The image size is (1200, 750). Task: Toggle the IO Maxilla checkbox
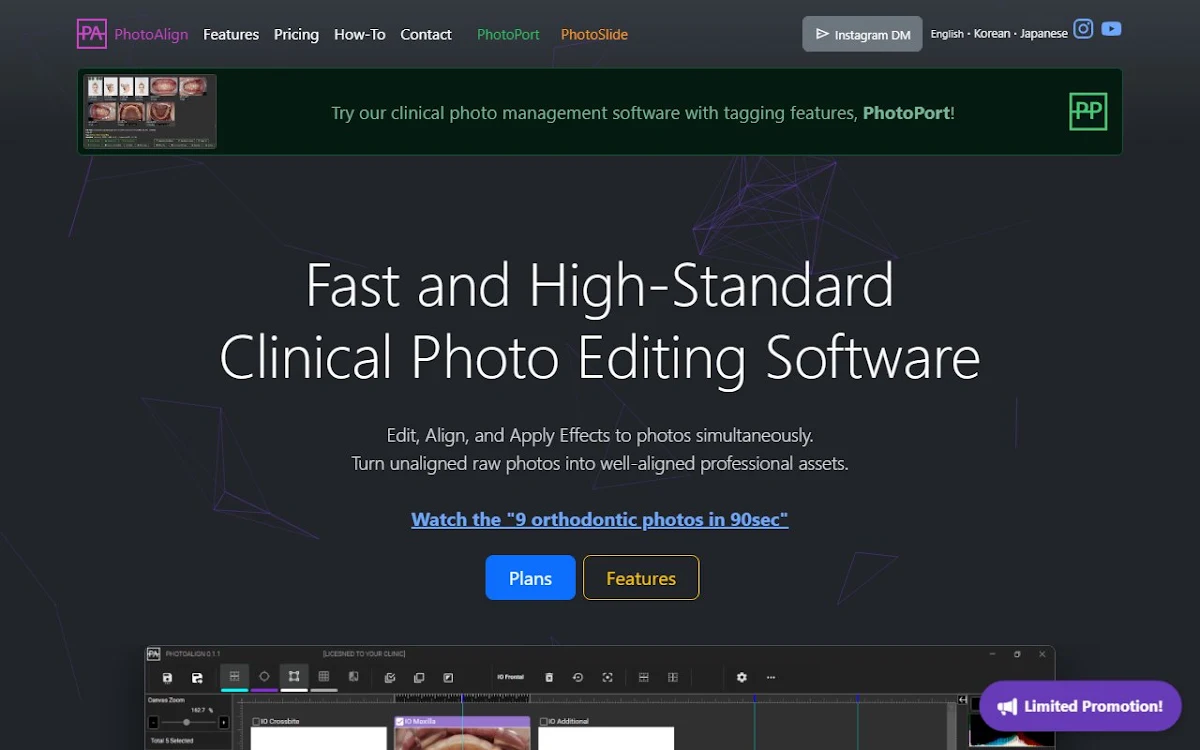(x=400, y=721)
